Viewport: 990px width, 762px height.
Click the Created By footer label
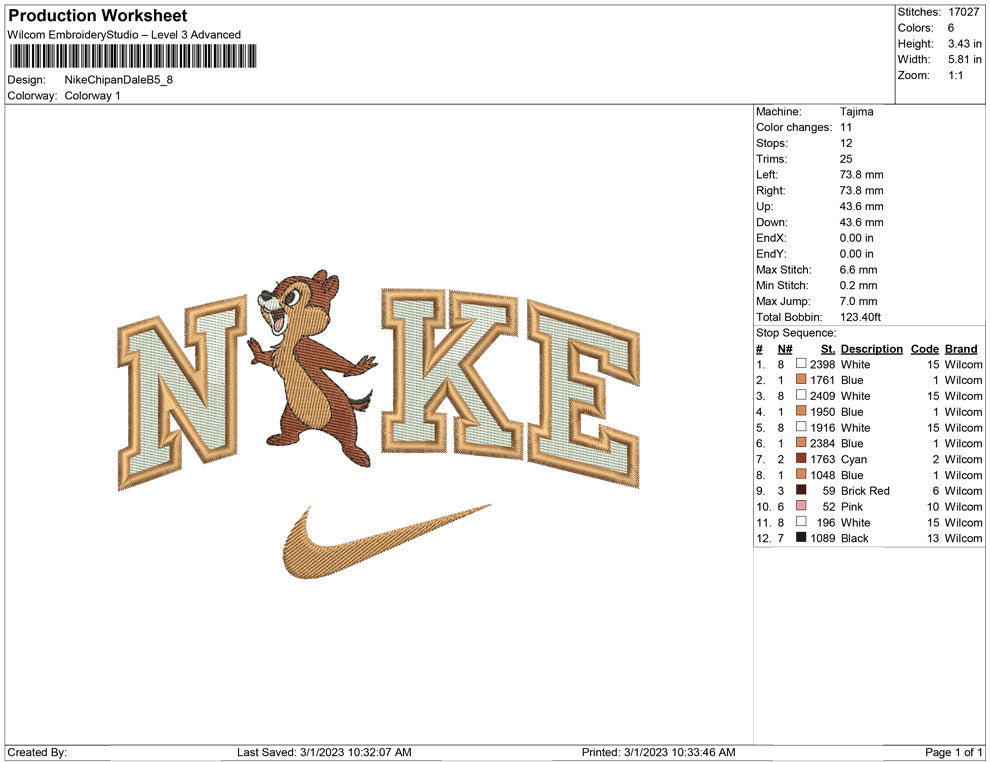[x=37, y=752]
